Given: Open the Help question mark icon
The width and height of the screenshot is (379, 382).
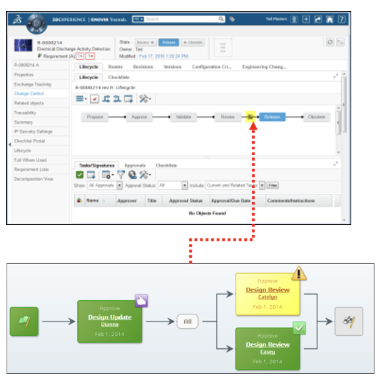Looking at the screenshot, I should point(342,19).
